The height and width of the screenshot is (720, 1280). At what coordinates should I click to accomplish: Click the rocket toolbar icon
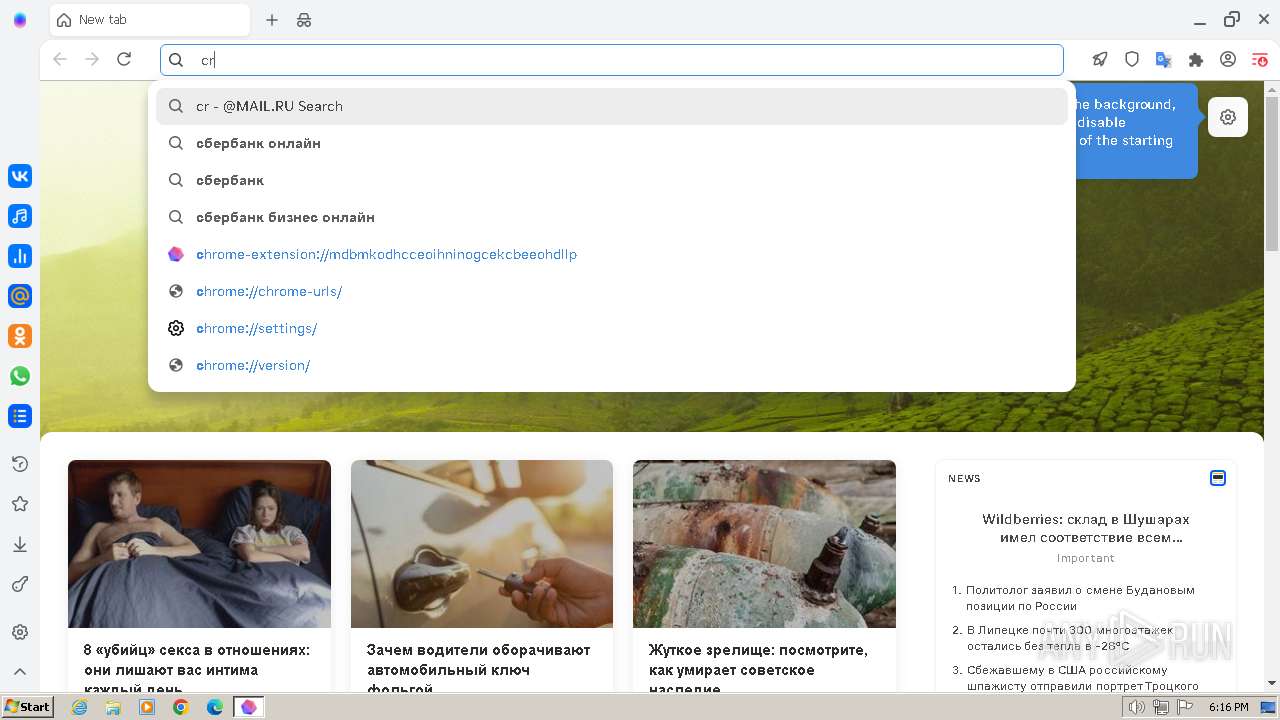point(1100,60)
